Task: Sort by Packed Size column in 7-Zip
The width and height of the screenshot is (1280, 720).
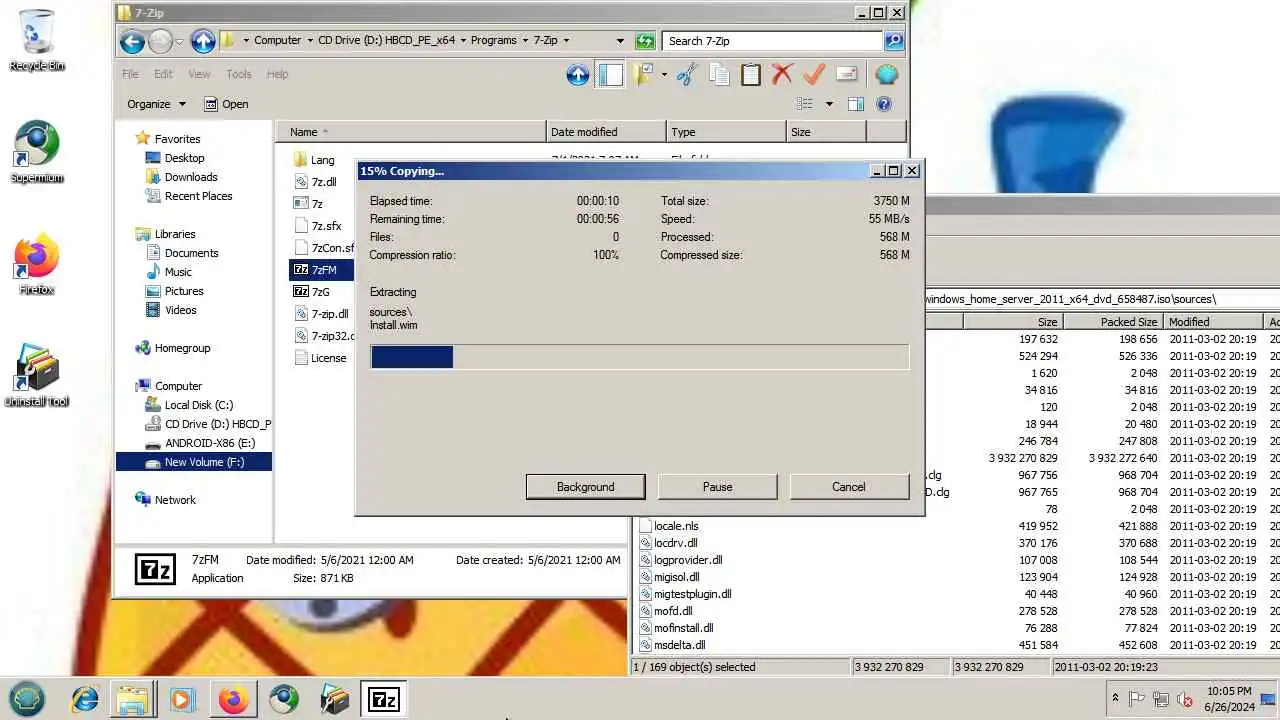Action: coord(1112,322)
